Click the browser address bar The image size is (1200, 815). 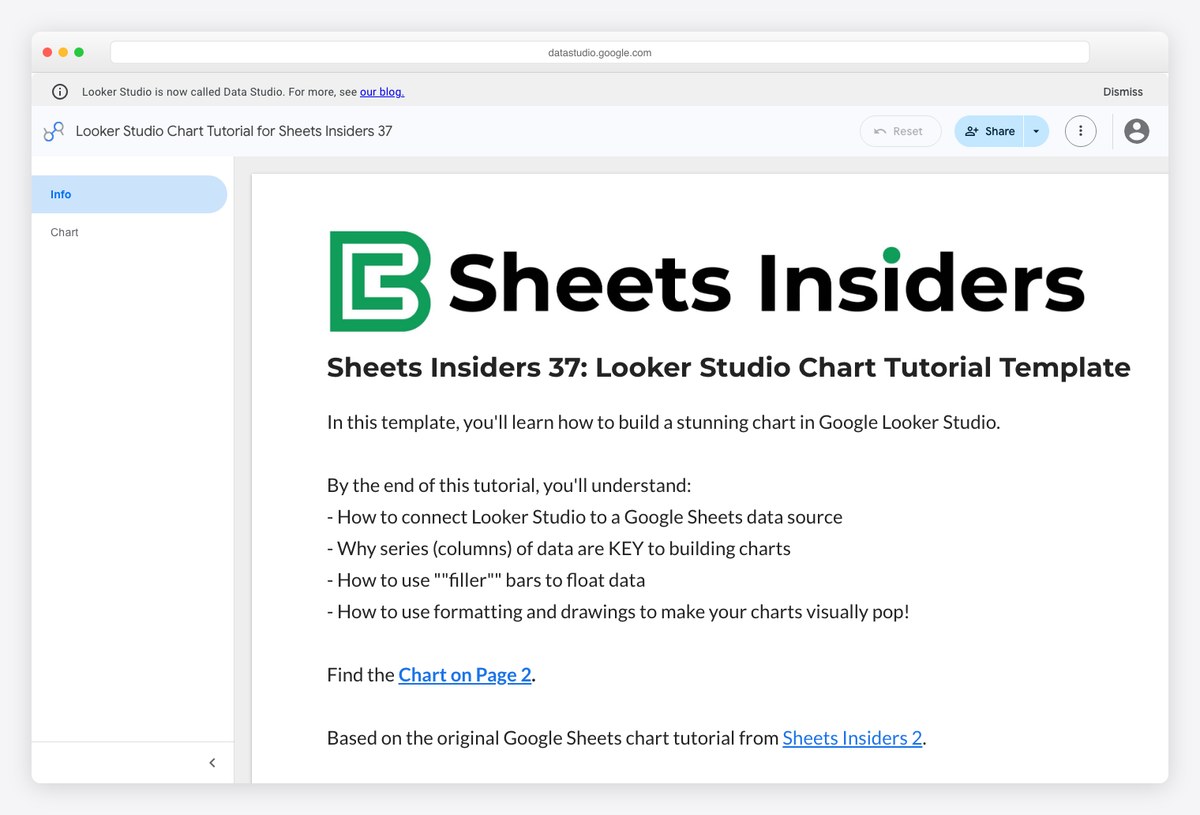600,52
